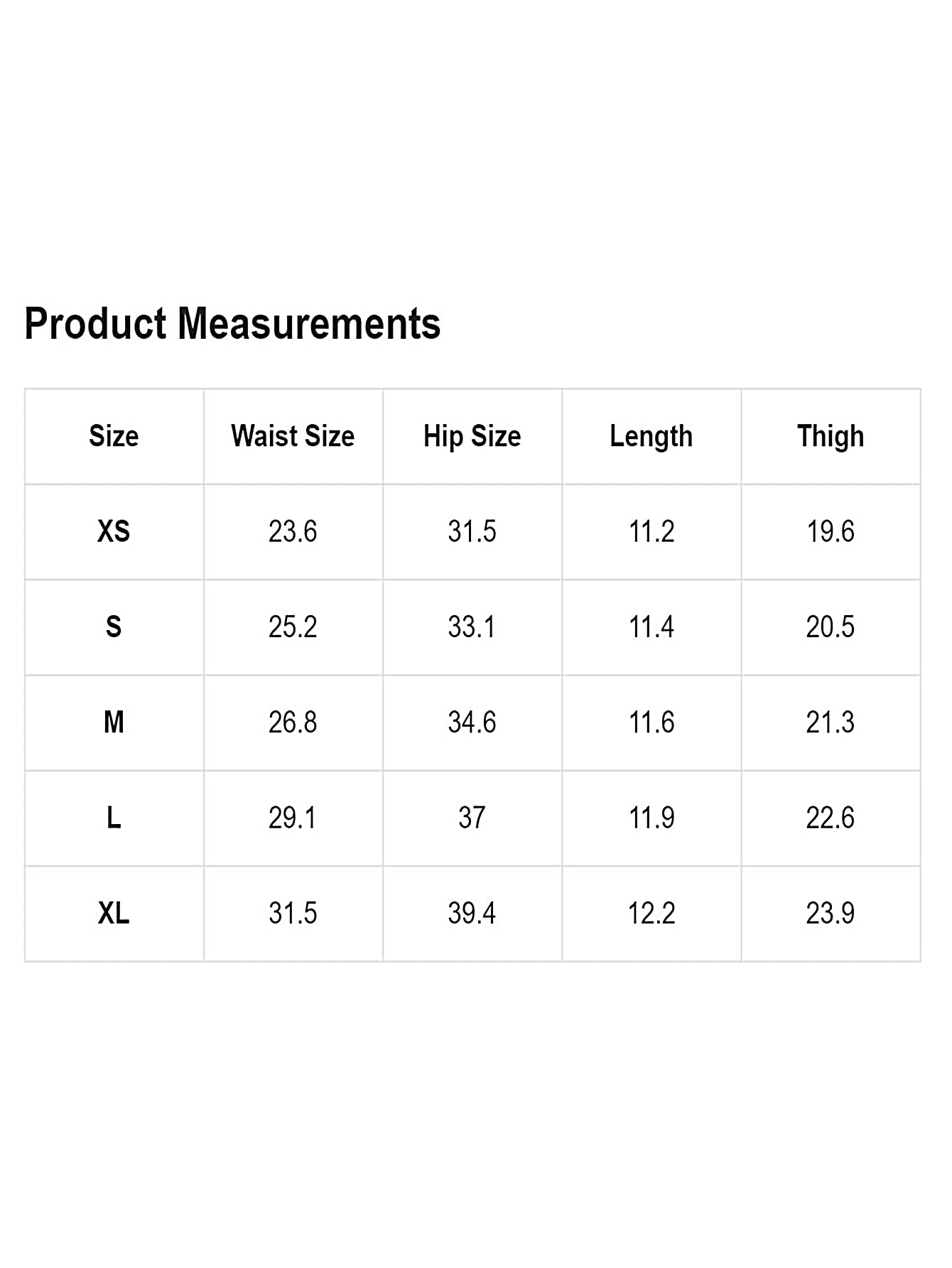Select hip value 37 for L

472,818
